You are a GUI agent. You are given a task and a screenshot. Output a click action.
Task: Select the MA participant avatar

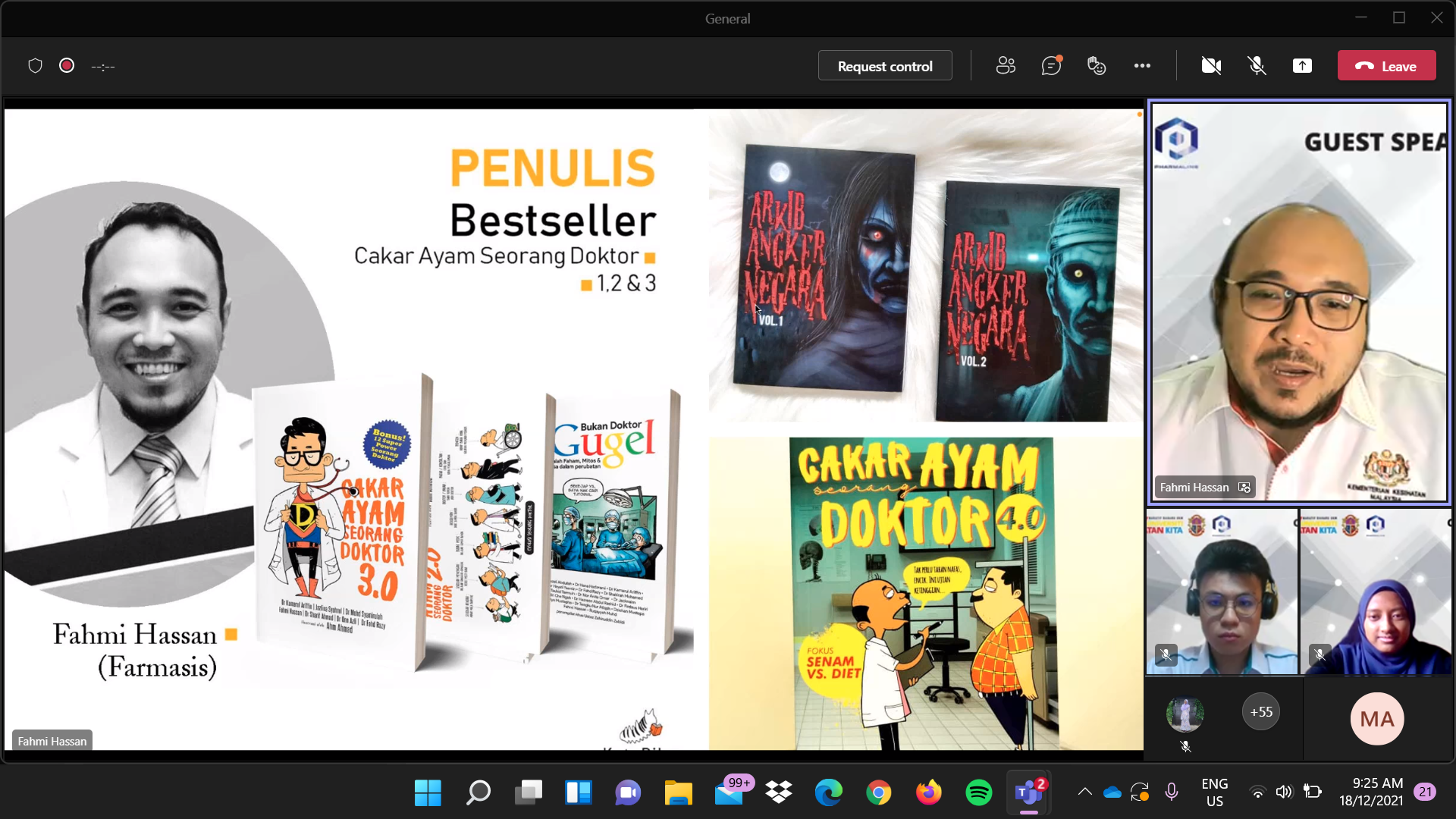point(1376,718)
